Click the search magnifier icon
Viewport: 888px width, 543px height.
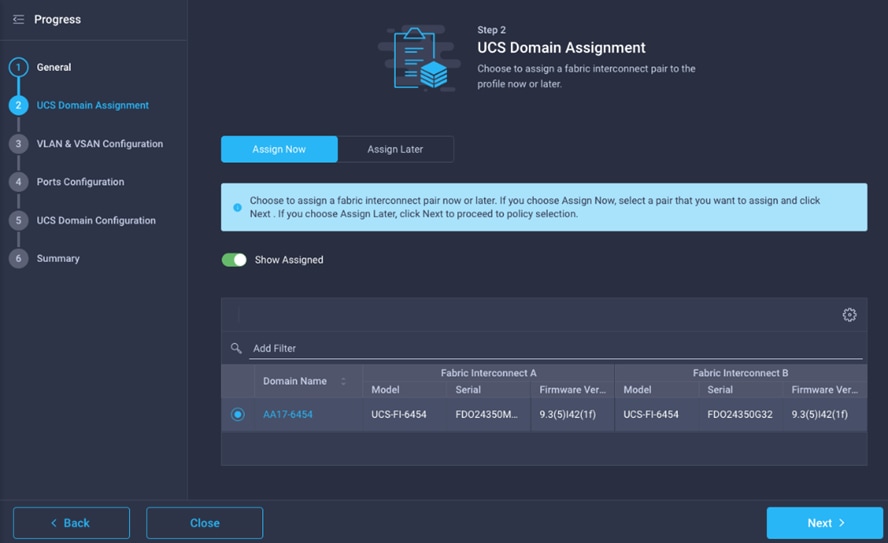click(236, 348)
